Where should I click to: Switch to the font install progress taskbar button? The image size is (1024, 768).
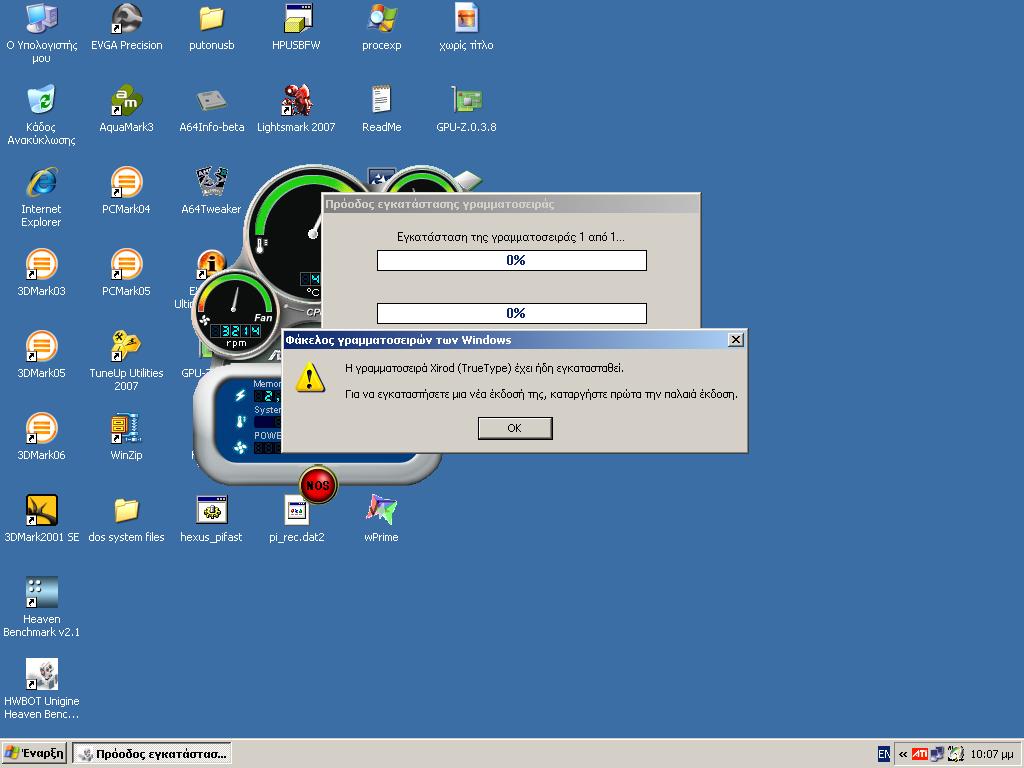pos(152,754)
